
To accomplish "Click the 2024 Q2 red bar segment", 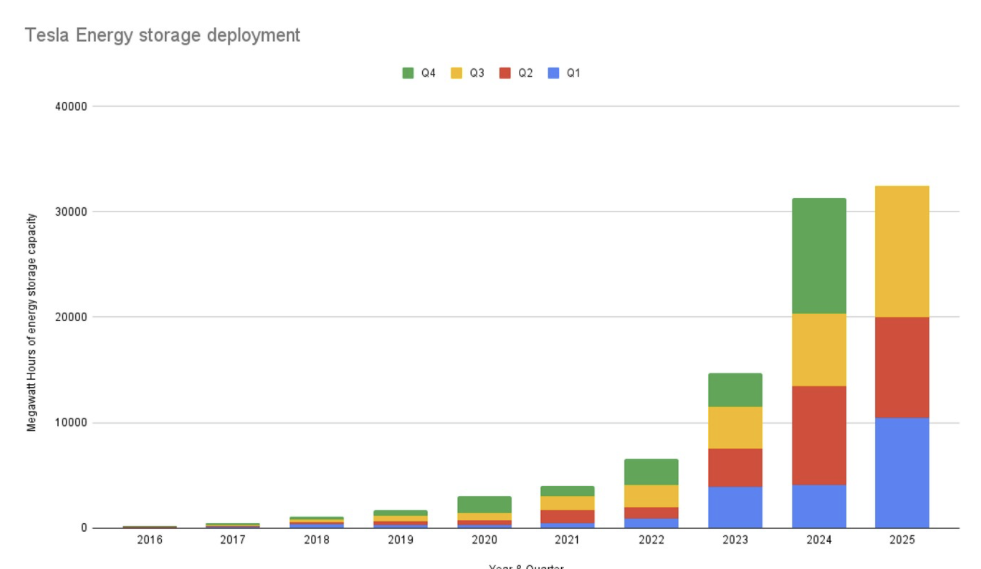I will pyautogui.click(x=818, y=435).
